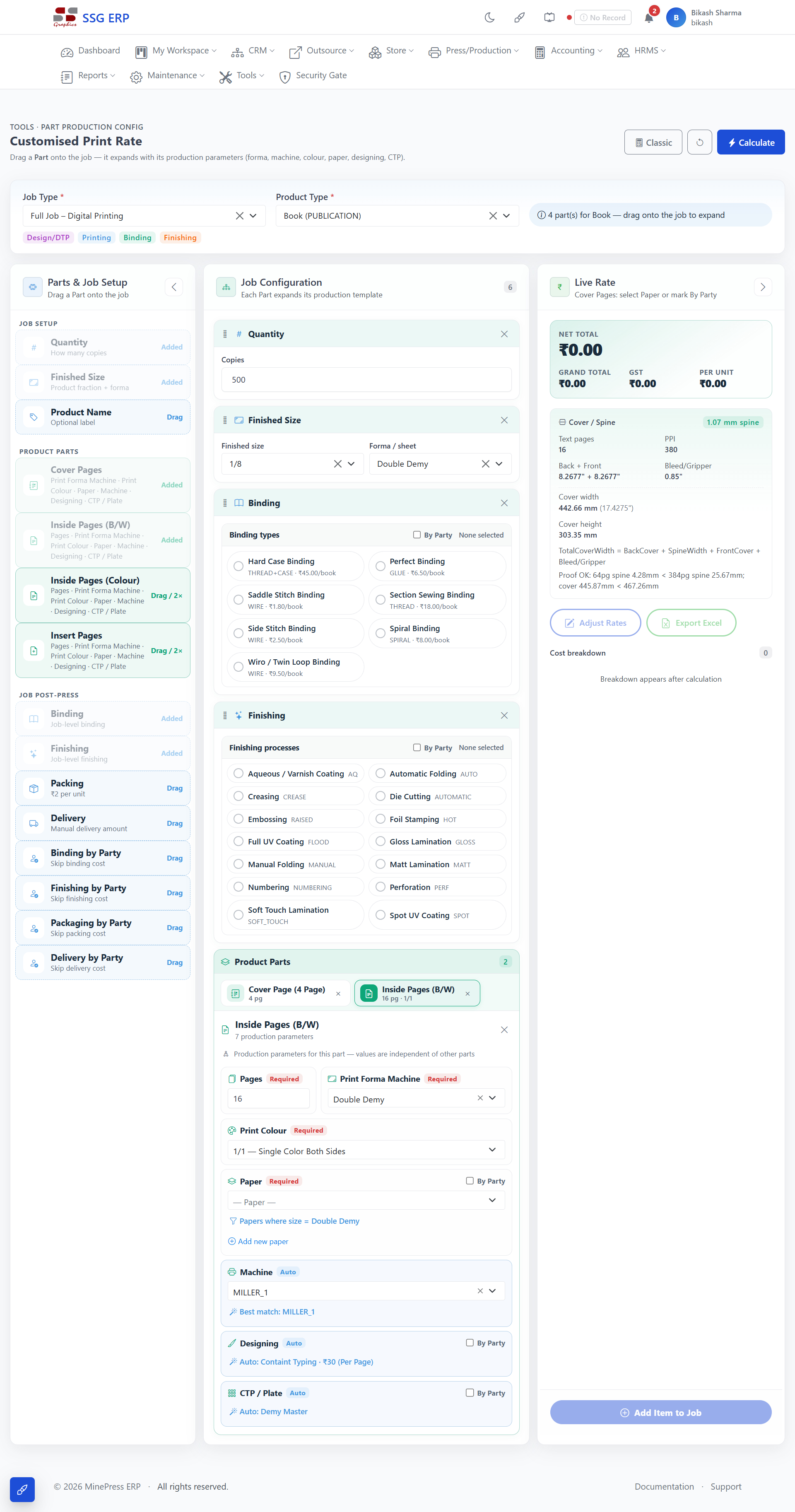Open the Press/Production menu
The image size is (795, 1512).
tap(473, 51)
